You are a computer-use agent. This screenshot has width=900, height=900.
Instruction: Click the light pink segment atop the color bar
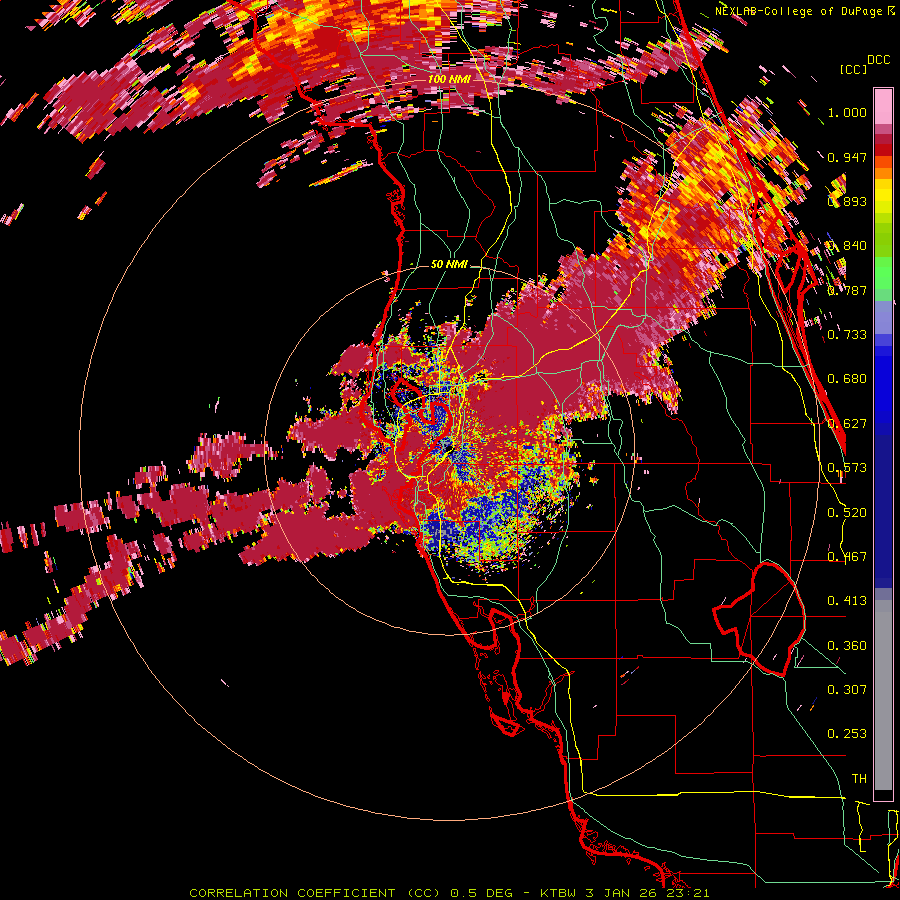883,107
